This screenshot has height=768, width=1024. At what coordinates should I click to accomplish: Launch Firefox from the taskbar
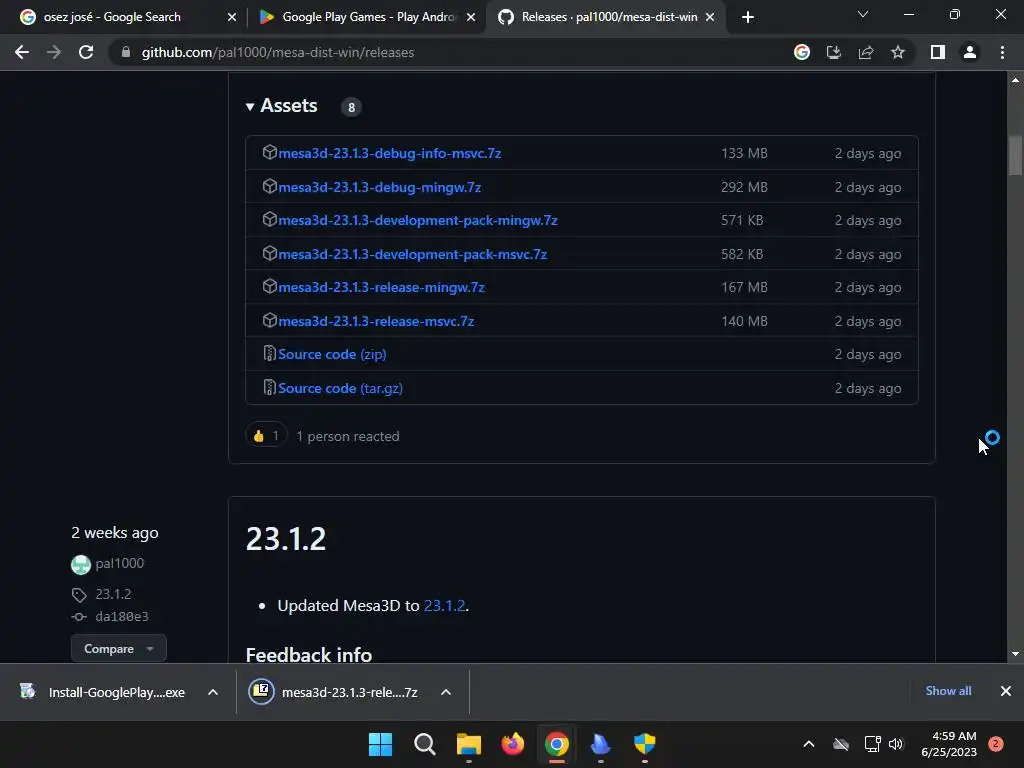point(513,744)
